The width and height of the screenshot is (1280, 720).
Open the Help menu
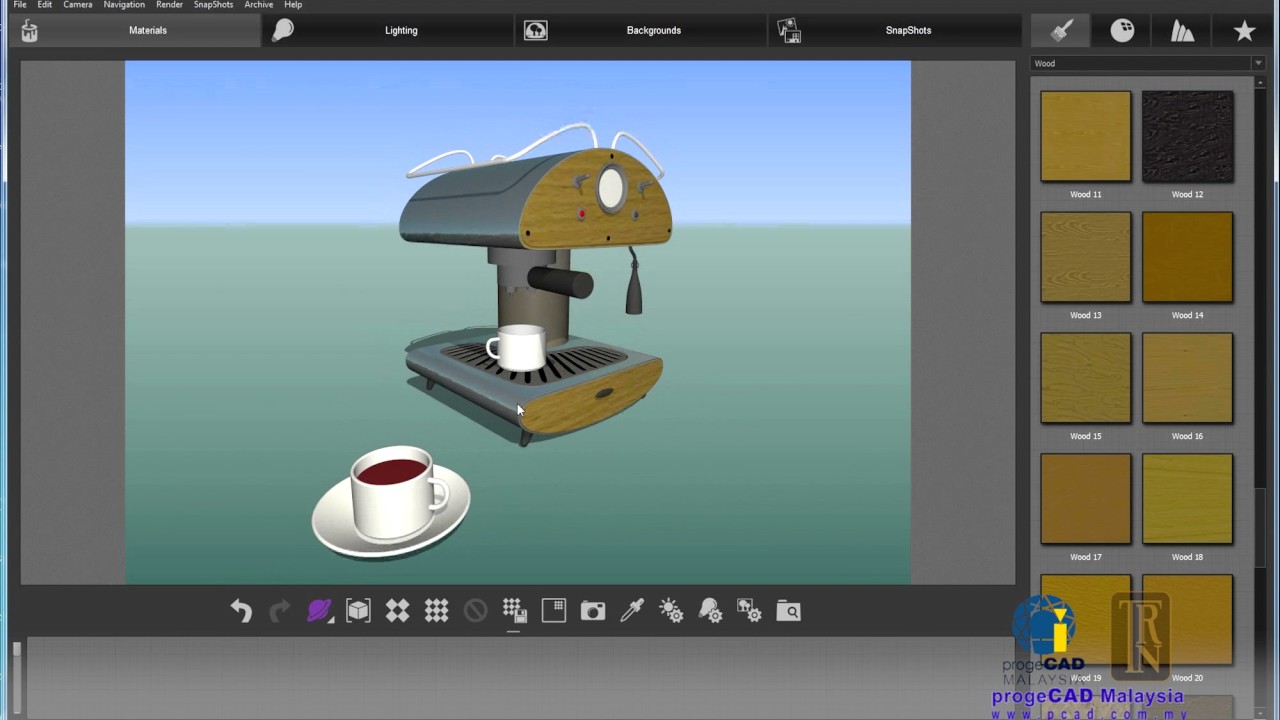(x=293, y=5)
